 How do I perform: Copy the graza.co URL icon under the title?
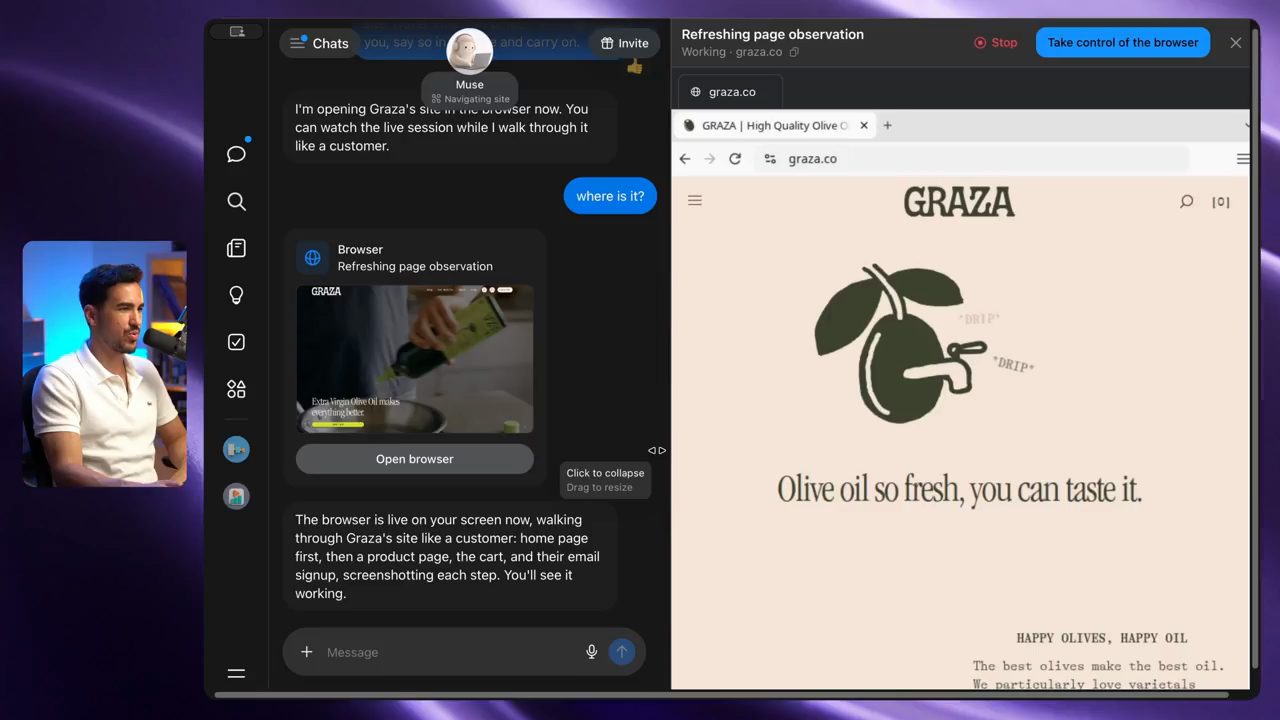click(x=794, y=52)
